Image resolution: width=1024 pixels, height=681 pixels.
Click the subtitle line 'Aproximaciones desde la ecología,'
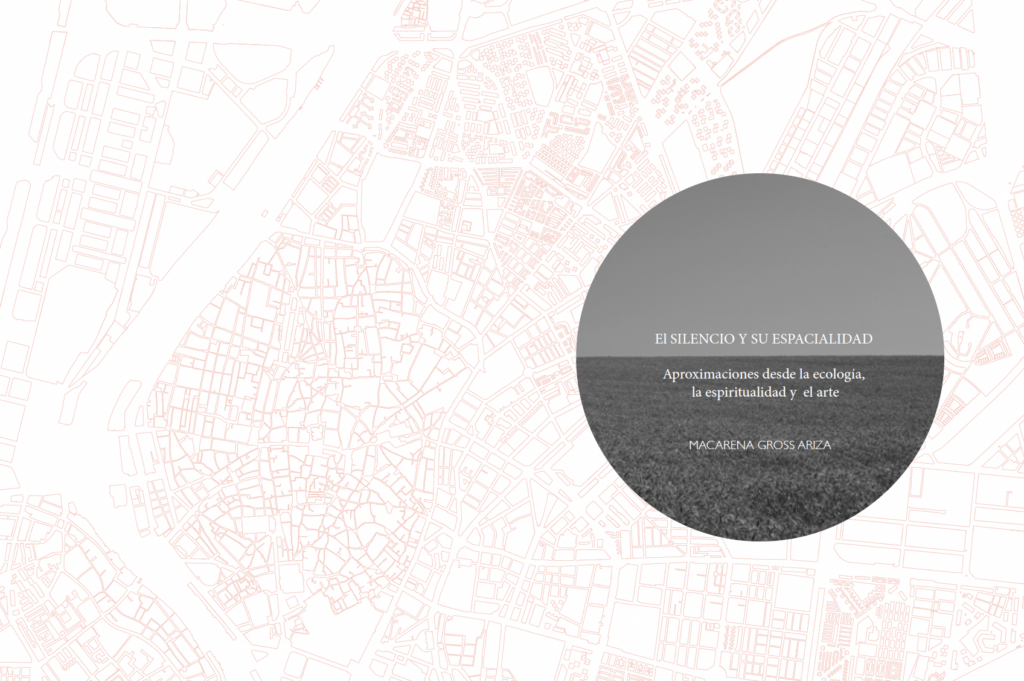tap(764, 375)
